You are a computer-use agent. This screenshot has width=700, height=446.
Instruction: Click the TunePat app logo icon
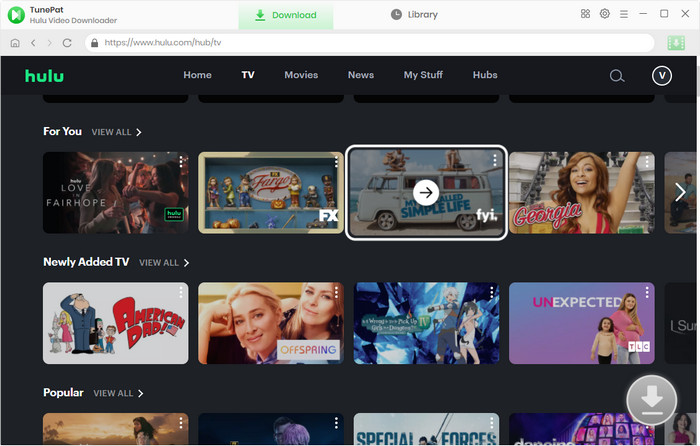[x=16, y=15]
